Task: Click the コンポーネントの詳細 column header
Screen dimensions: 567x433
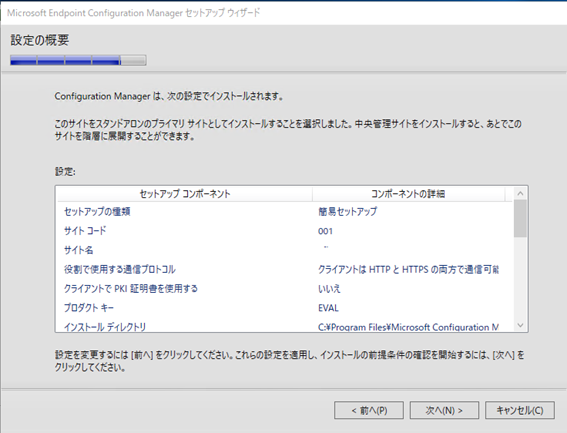Action: pyautogui.click(x=408, y=194)
